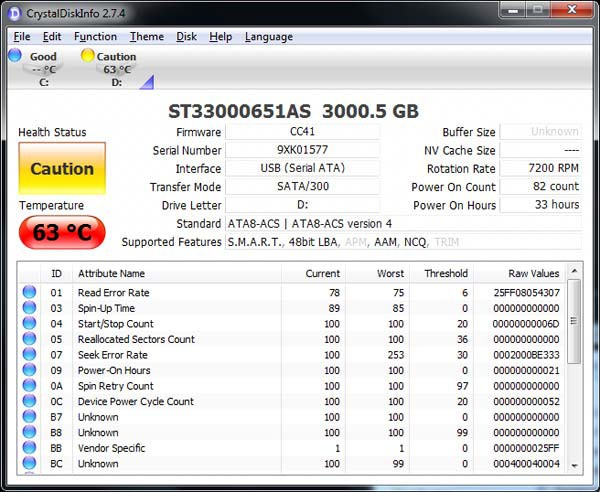Select the Spin Retry Count row name

116,386
